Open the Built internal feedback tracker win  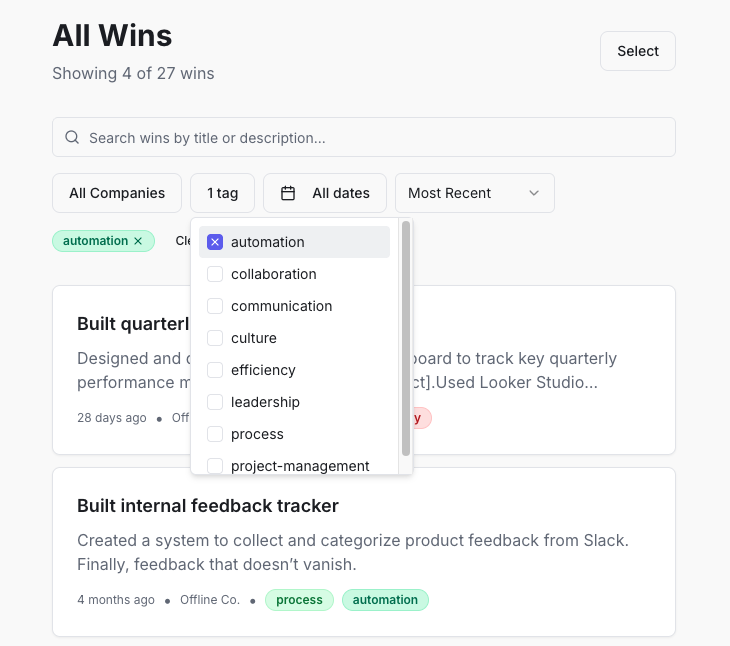(208, 506)
